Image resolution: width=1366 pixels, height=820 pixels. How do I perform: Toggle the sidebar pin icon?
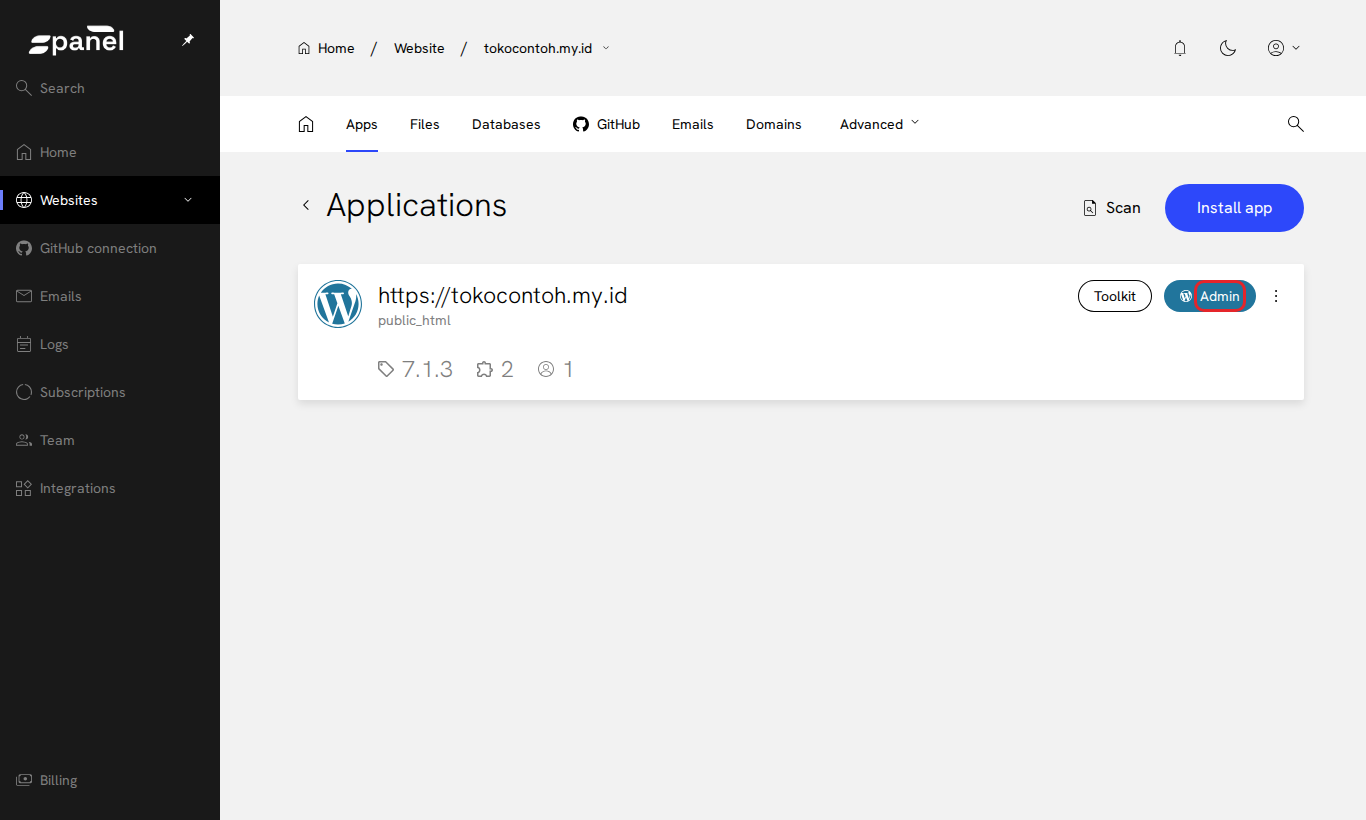coord(188,41)
